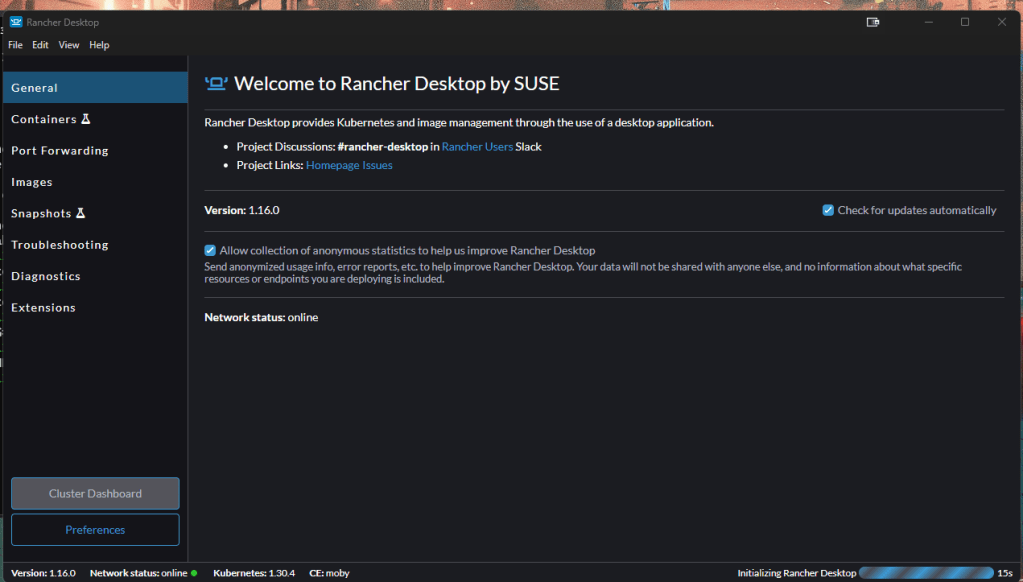This screenshot has width=1023, height=582.
Task: Click the 15s timer in status bar
Action: pos(1005,573)
